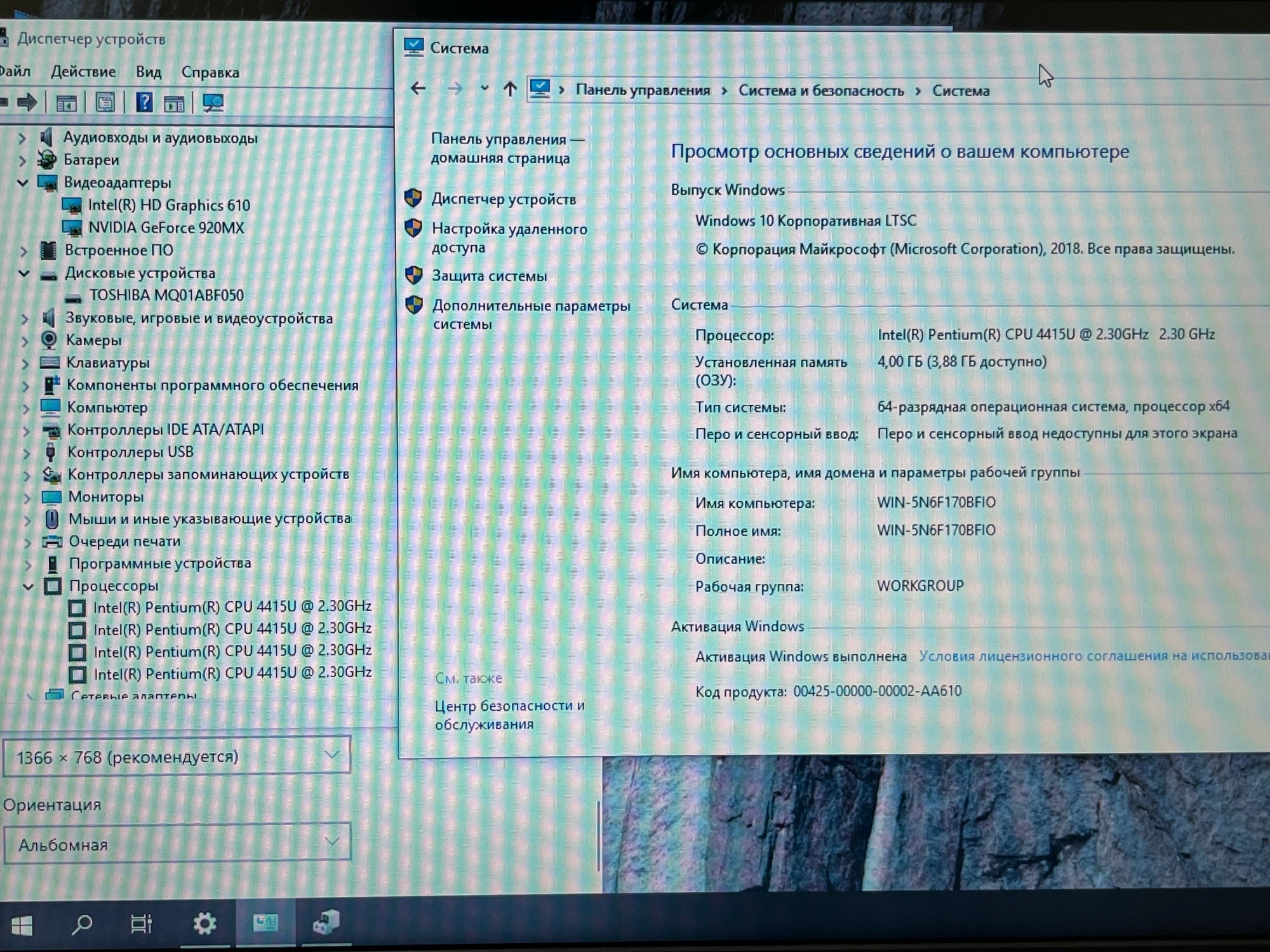Viewport: 1270px width, 952px height.
Task: Click Панель управления breadcrumb in address bar
Action: pyautogui.click(x=643, y=90)
